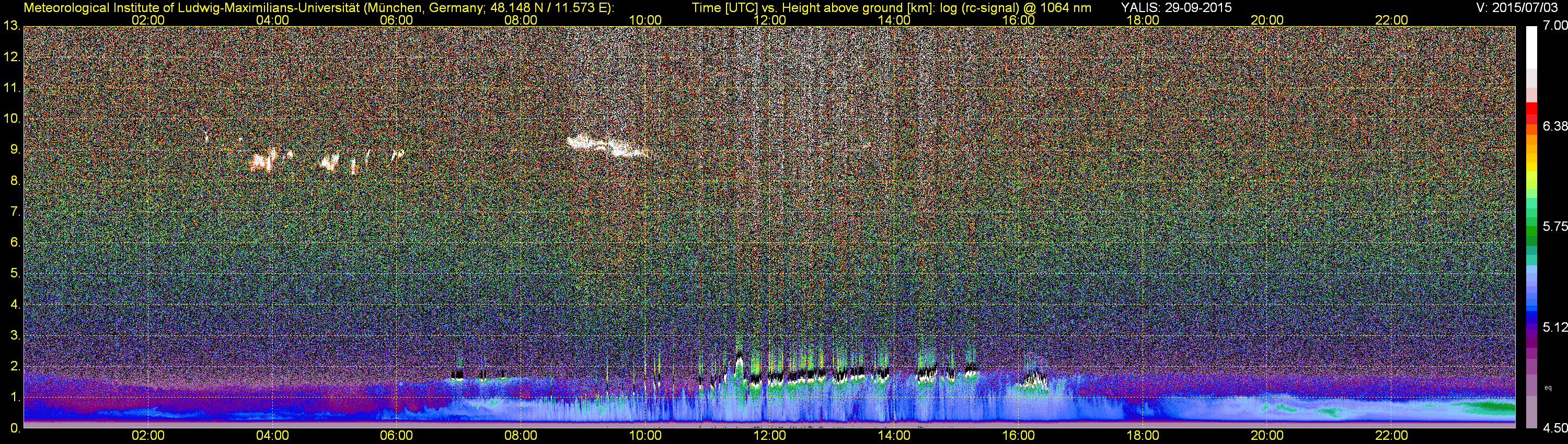Click the 8 km height axis label

pyautogui.click(x=15, y=181)
